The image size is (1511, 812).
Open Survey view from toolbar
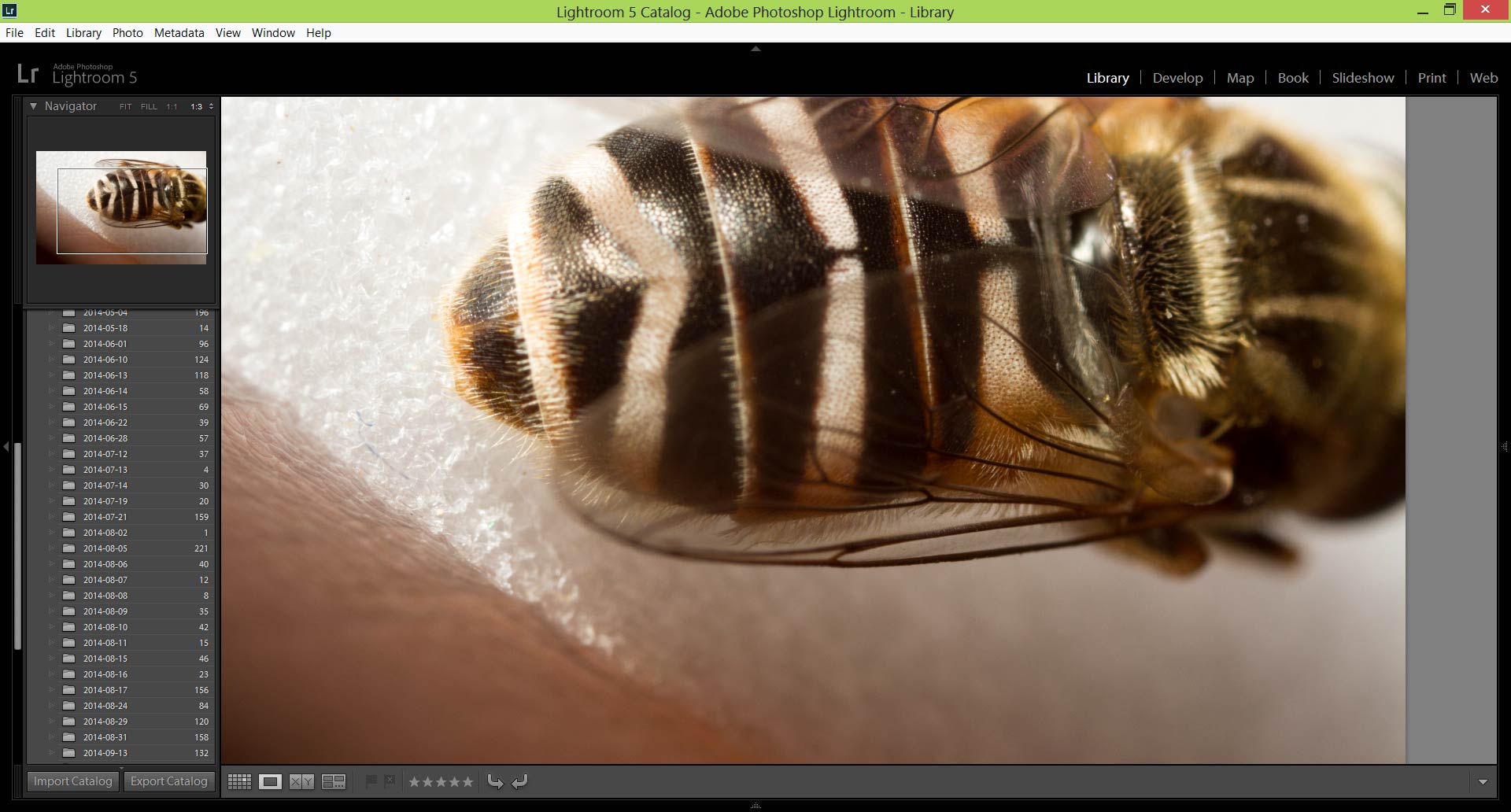(334, 781)
